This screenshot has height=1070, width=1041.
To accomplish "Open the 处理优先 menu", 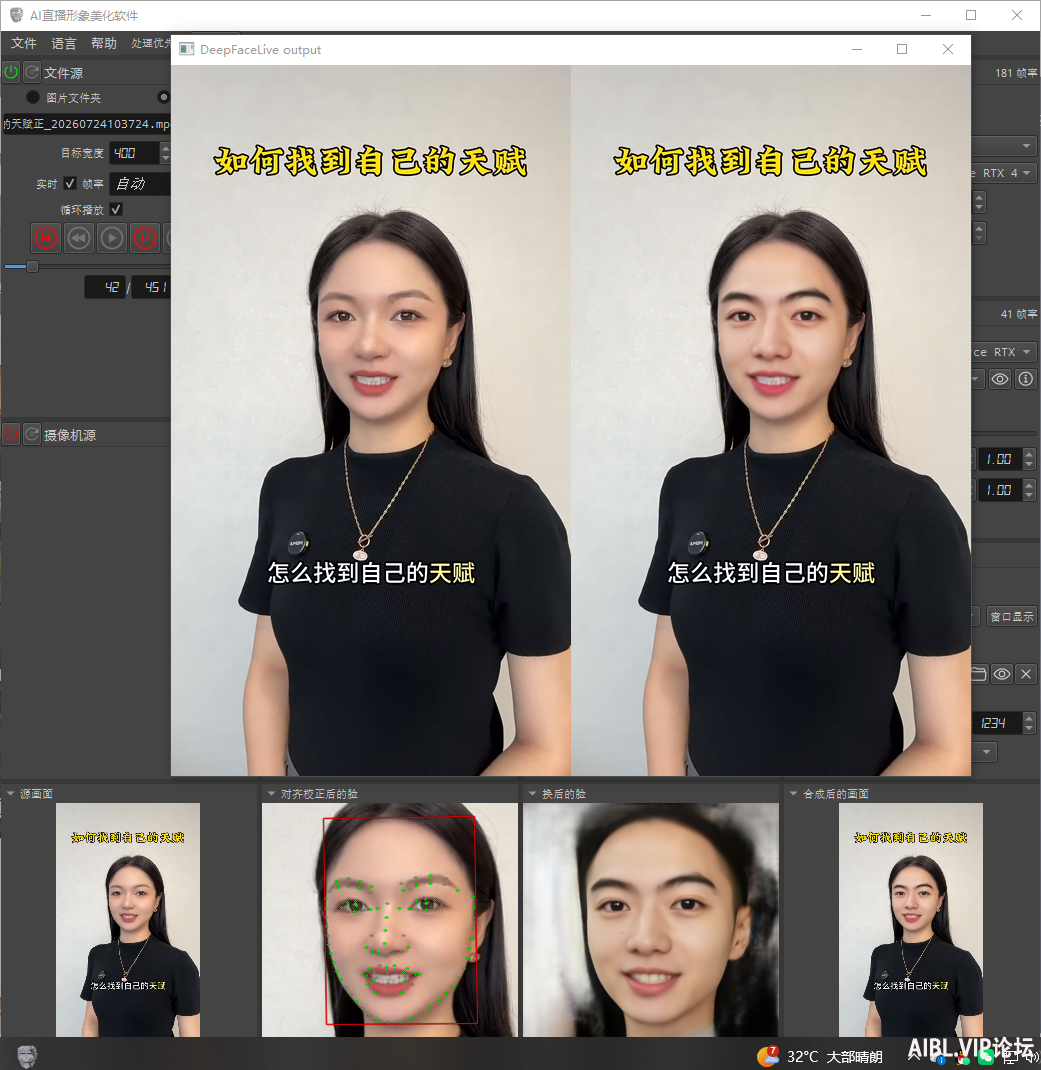I will 150,44.
